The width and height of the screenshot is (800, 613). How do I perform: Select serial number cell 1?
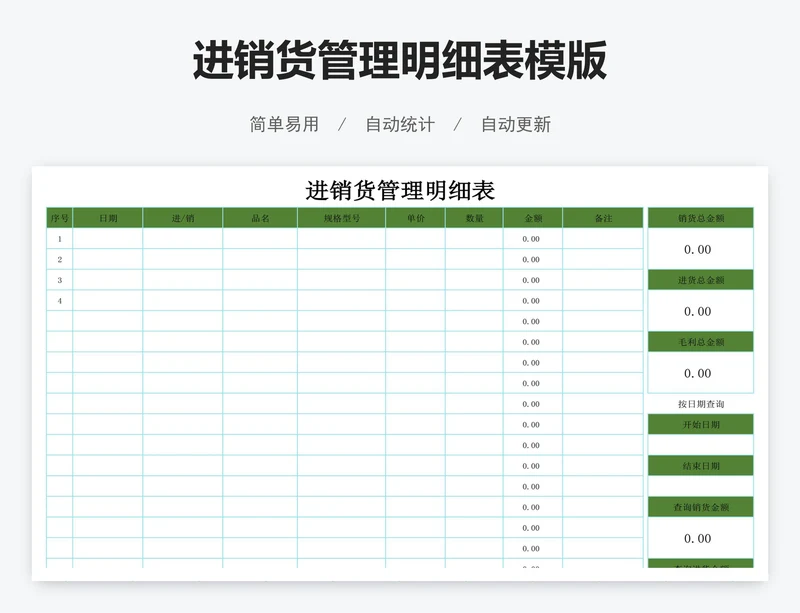pyautogui.click(x=60, y=238)
